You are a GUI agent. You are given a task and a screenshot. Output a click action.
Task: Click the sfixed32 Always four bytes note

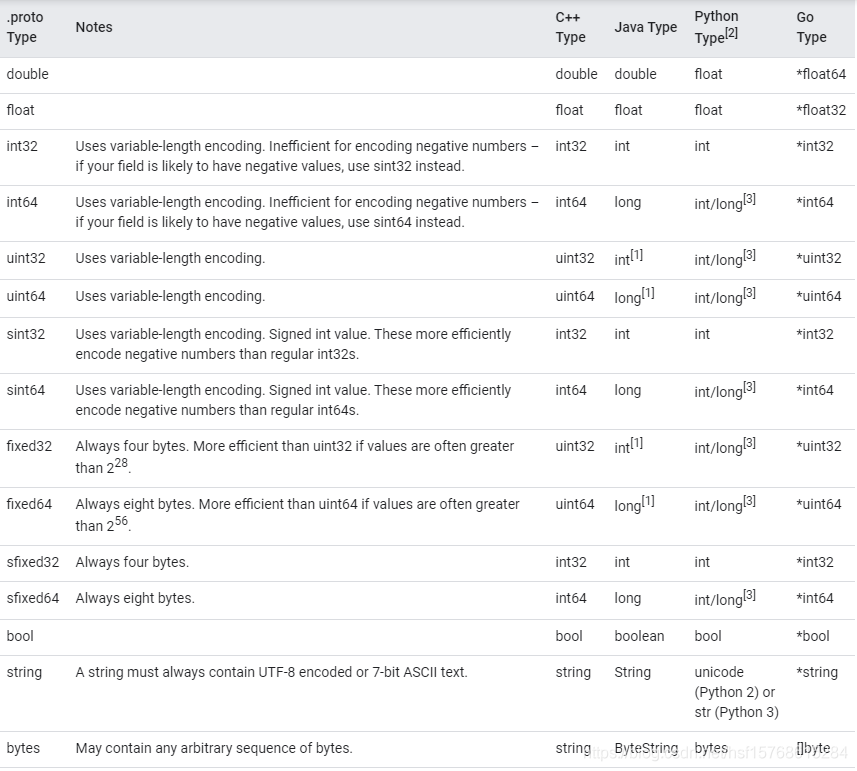pyautogui.click(x=132, y=562)
